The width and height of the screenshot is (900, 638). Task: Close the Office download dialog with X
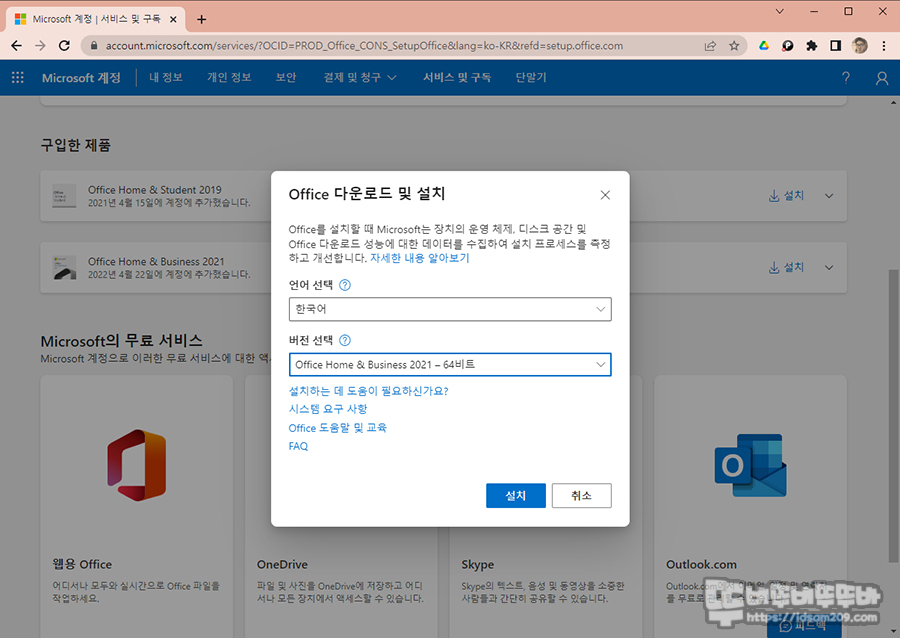[x=605, y=195]
